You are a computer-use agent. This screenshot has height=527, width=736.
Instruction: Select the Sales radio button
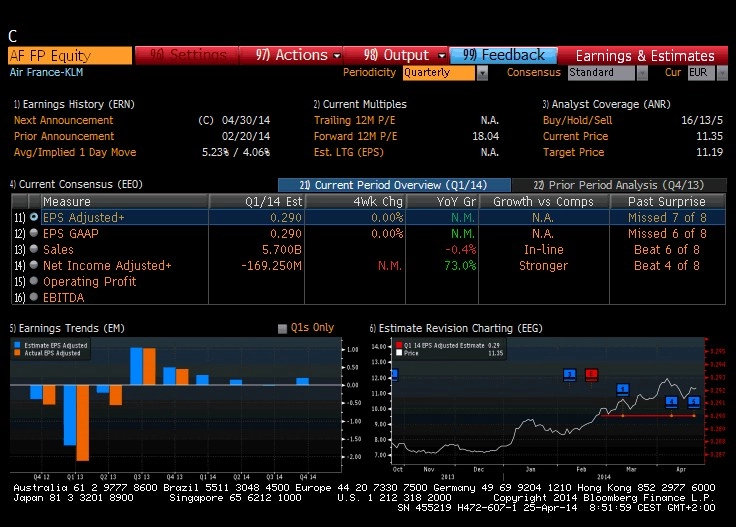[34, 249]
